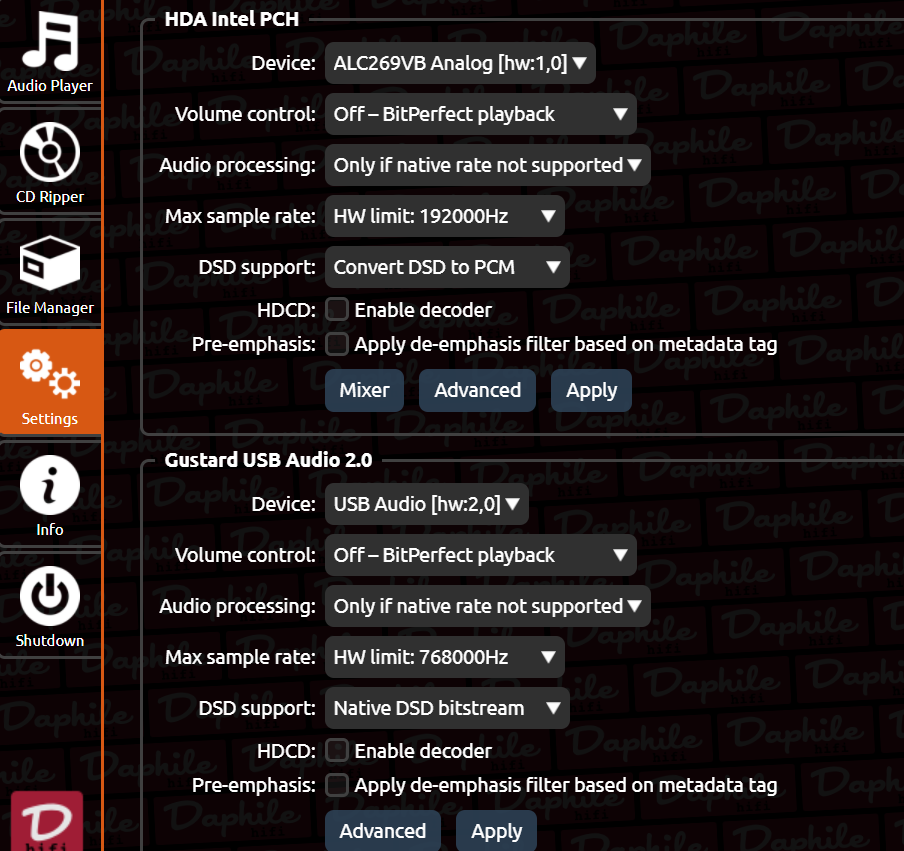Open the HW limit: 192000Hz sample rate dropdown
Image resolution: width=904 pixels, height=851 pixels.
pos(445,216)
